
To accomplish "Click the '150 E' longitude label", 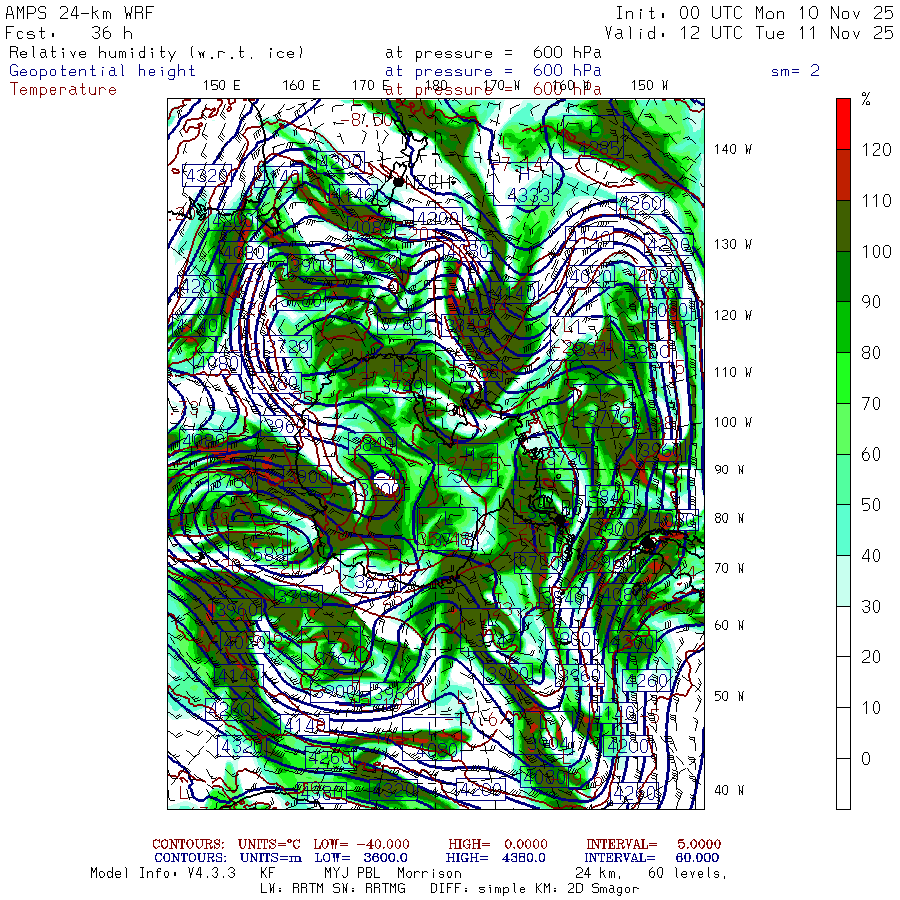I will 222,86.
